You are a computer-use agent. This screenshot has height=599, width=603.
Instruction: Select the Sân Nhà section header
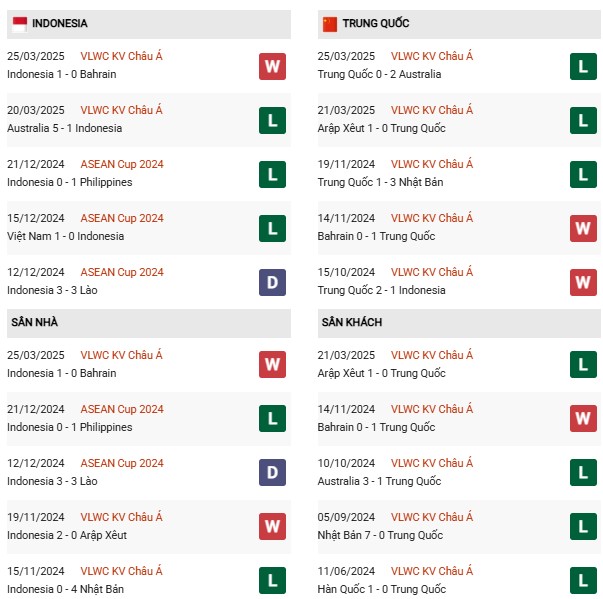pos(35,323)
